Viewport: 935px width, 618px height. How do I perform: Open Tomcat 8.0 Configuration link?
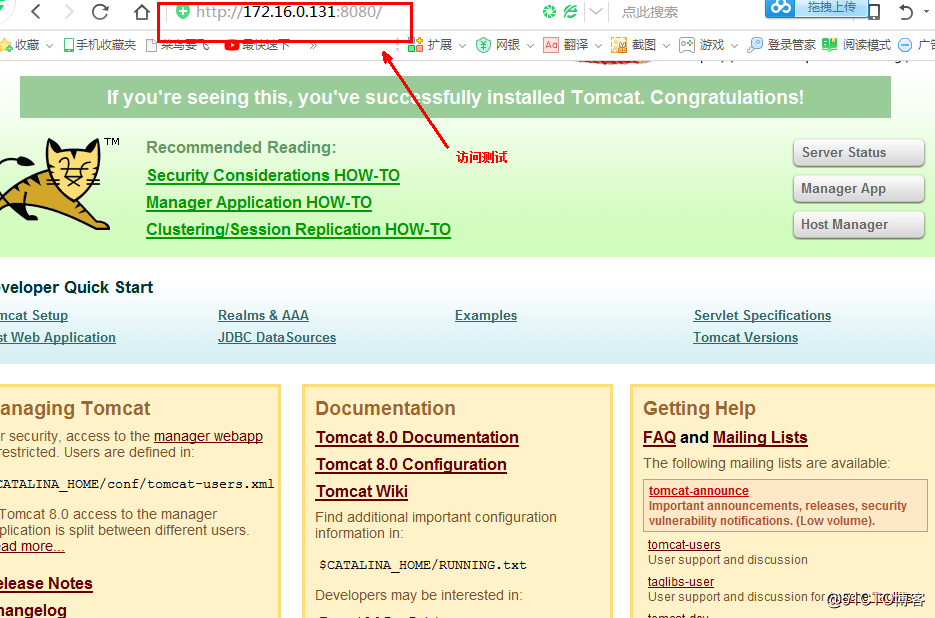(x=411, y=465)
